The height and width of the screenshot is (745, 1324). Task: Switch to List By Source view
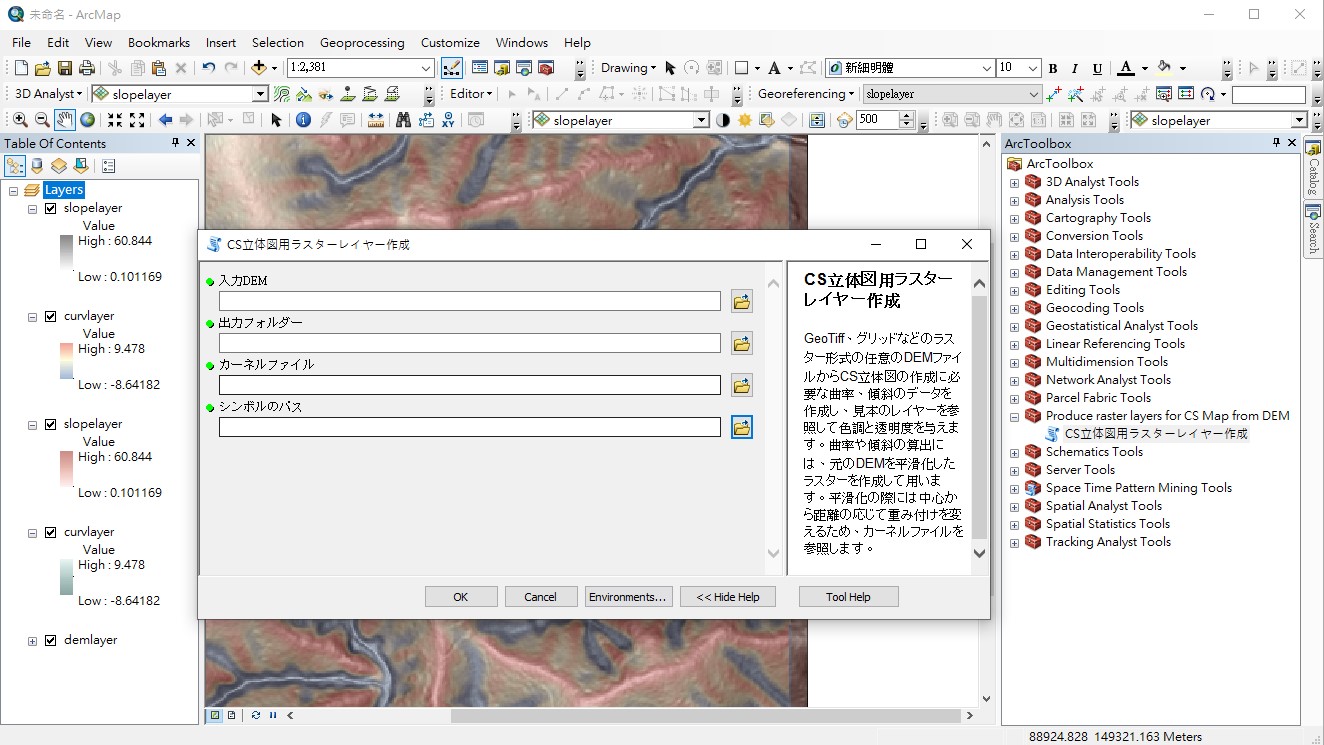point(37,166)
